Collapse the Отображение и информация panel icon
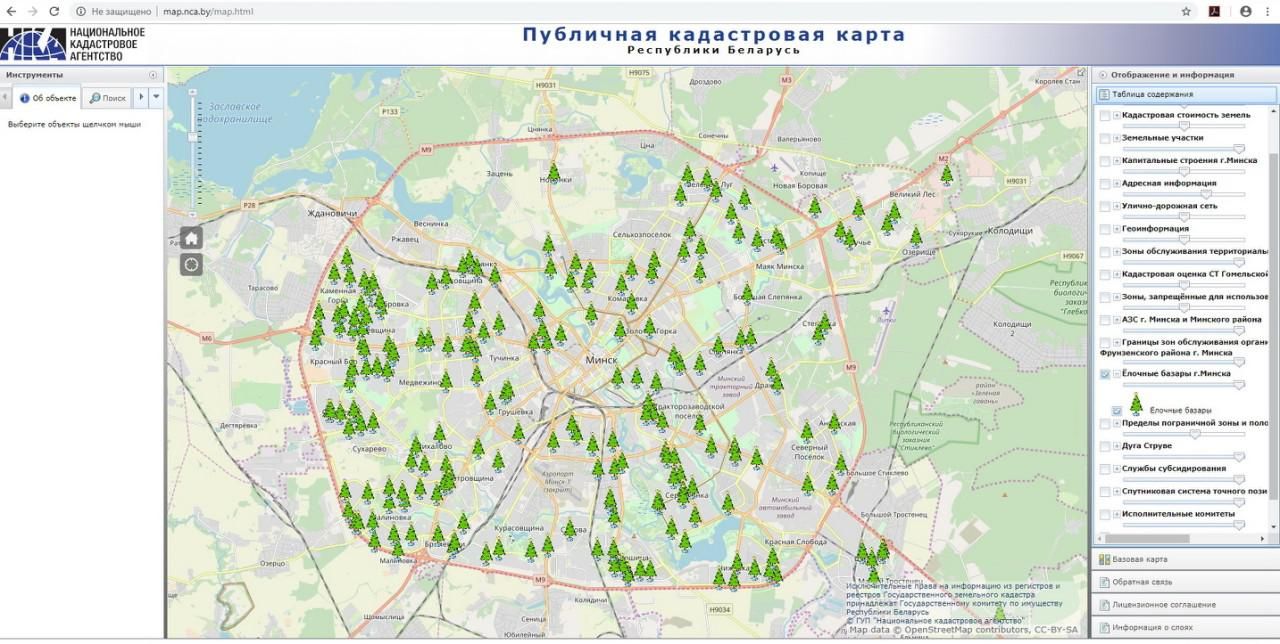The image size is (1280, 644). (1103, 75)
